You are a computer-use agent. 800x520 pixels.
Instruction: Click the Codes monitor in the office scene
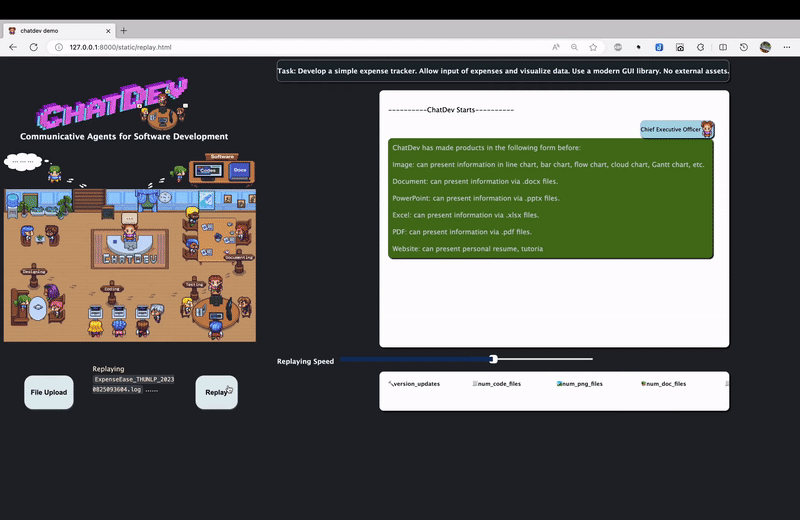click(208, 170)
